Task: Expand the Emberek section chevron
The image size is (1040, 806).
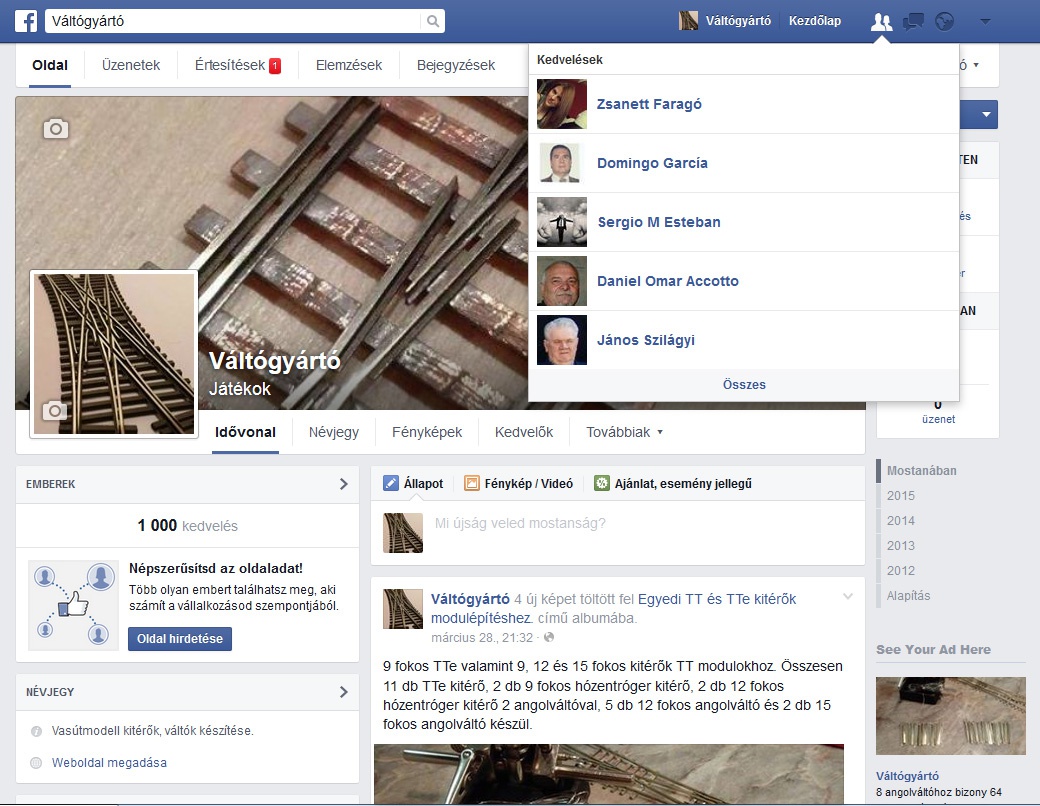Action: 343,484
